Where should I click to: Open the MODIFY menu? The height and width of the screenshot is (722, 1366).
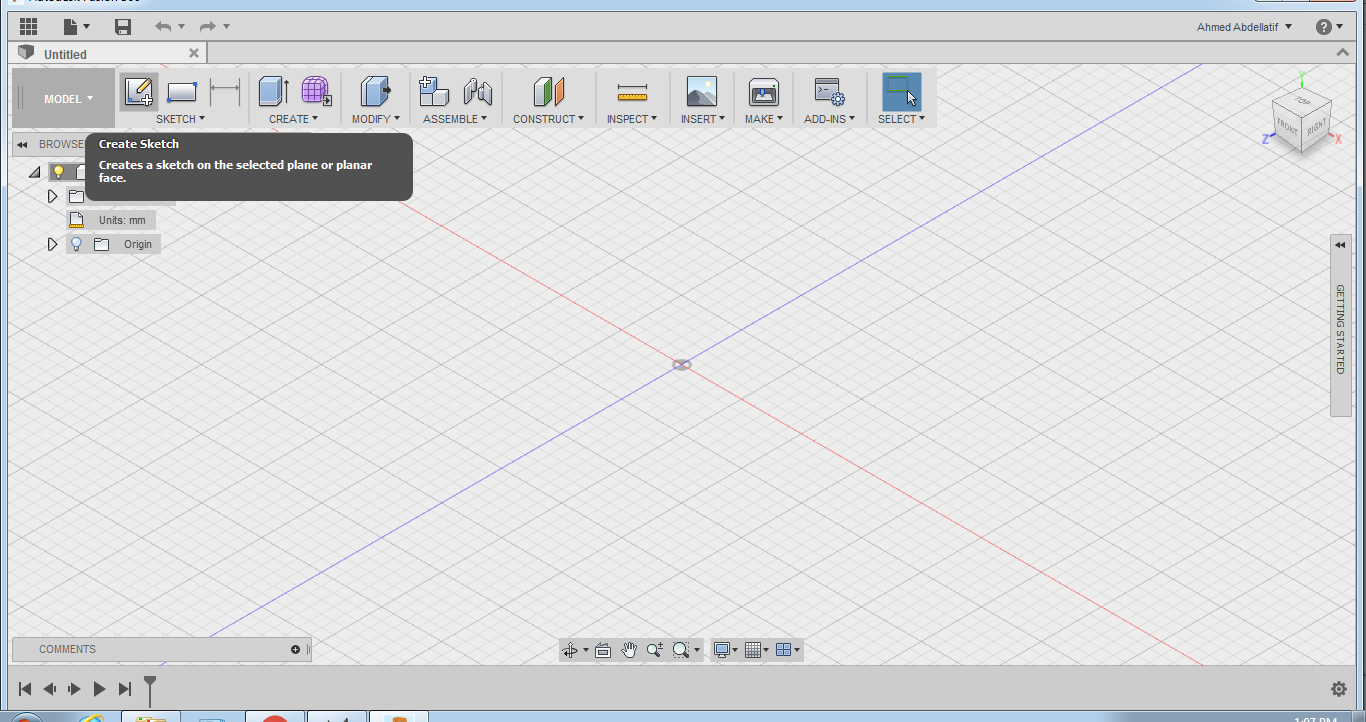click(375, 119)
